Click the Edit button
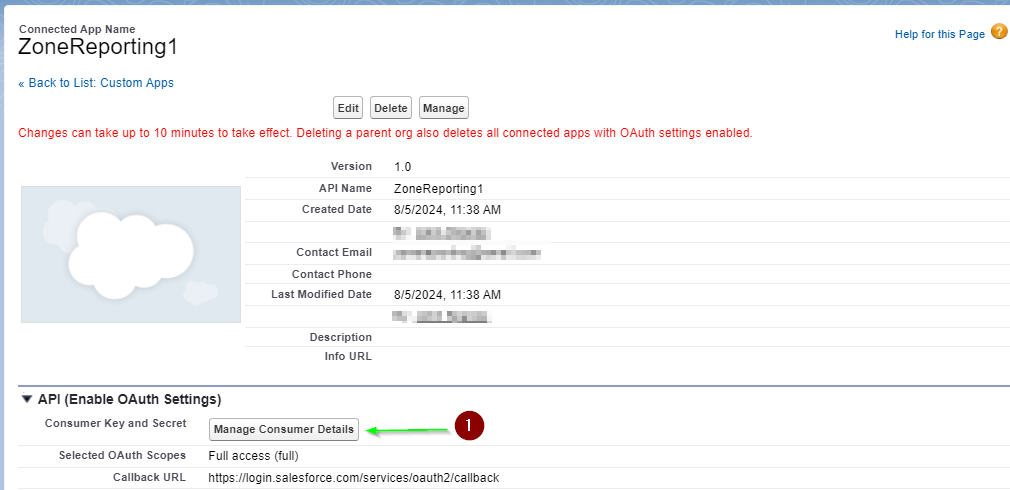Screen dimensions: 1010x490 click(x=348, y=108)
